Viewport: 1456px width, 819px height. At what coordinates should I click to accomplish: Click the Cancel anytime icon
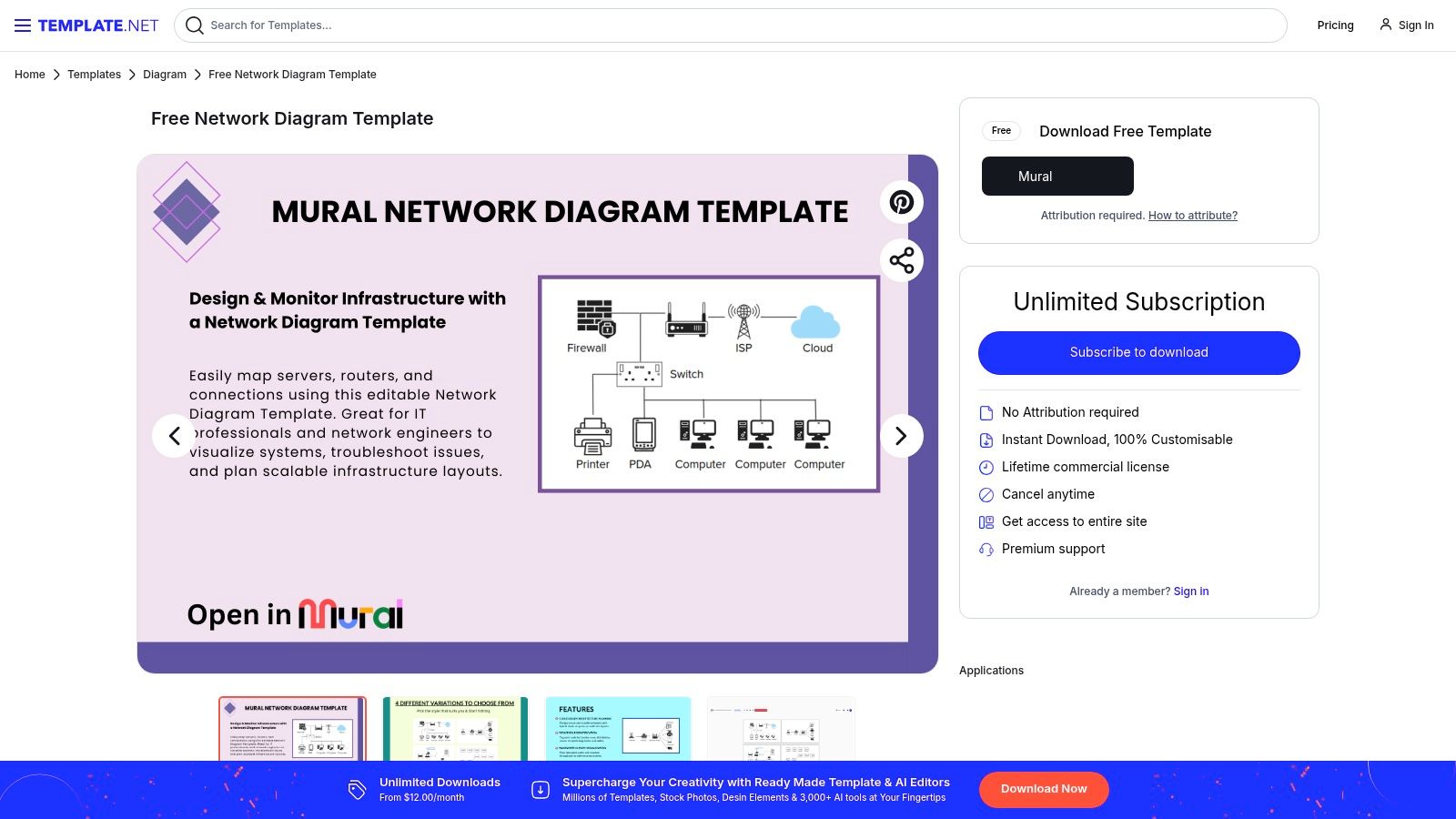(986, 495)
